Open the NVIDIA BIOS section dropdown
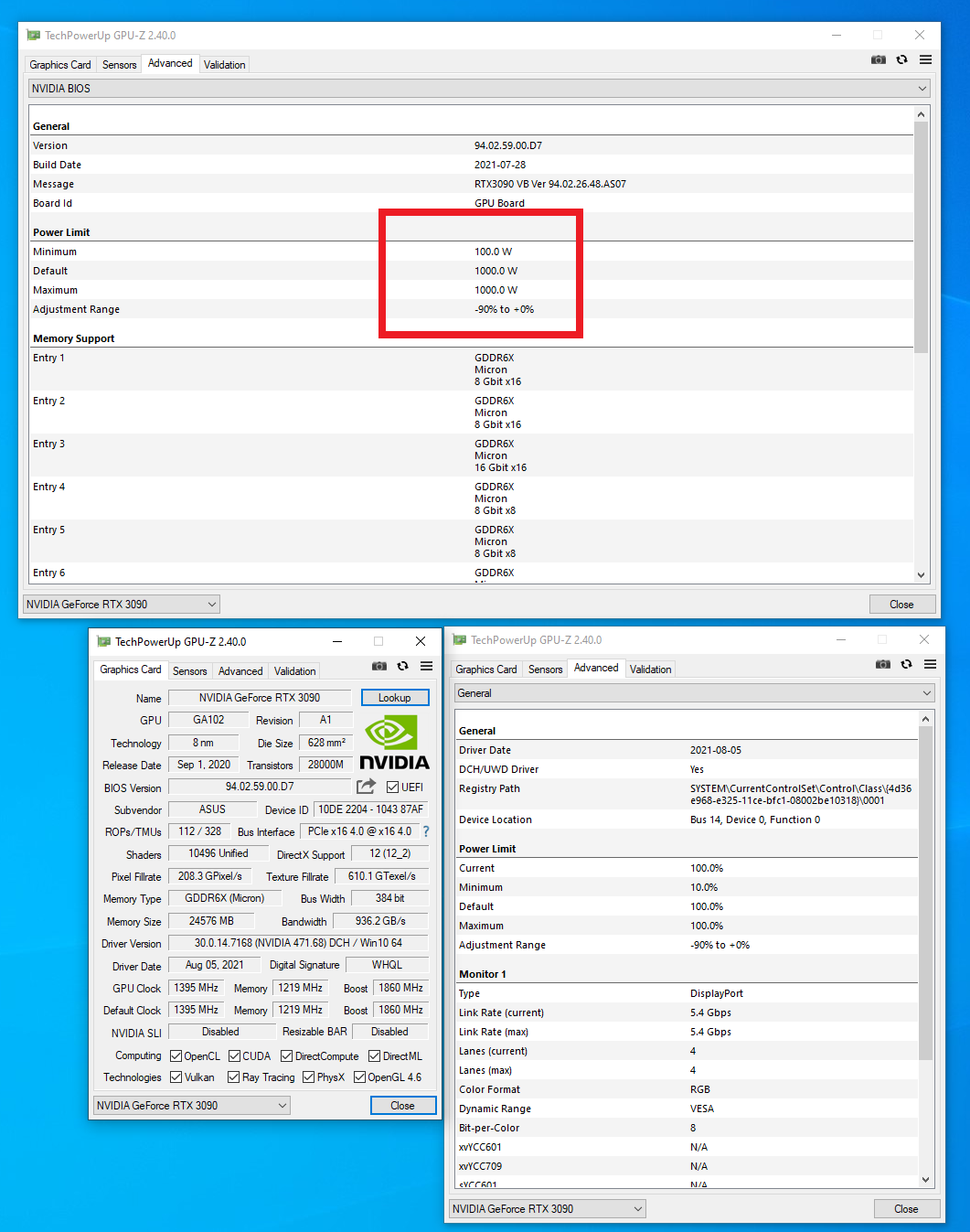 (479, 89)
